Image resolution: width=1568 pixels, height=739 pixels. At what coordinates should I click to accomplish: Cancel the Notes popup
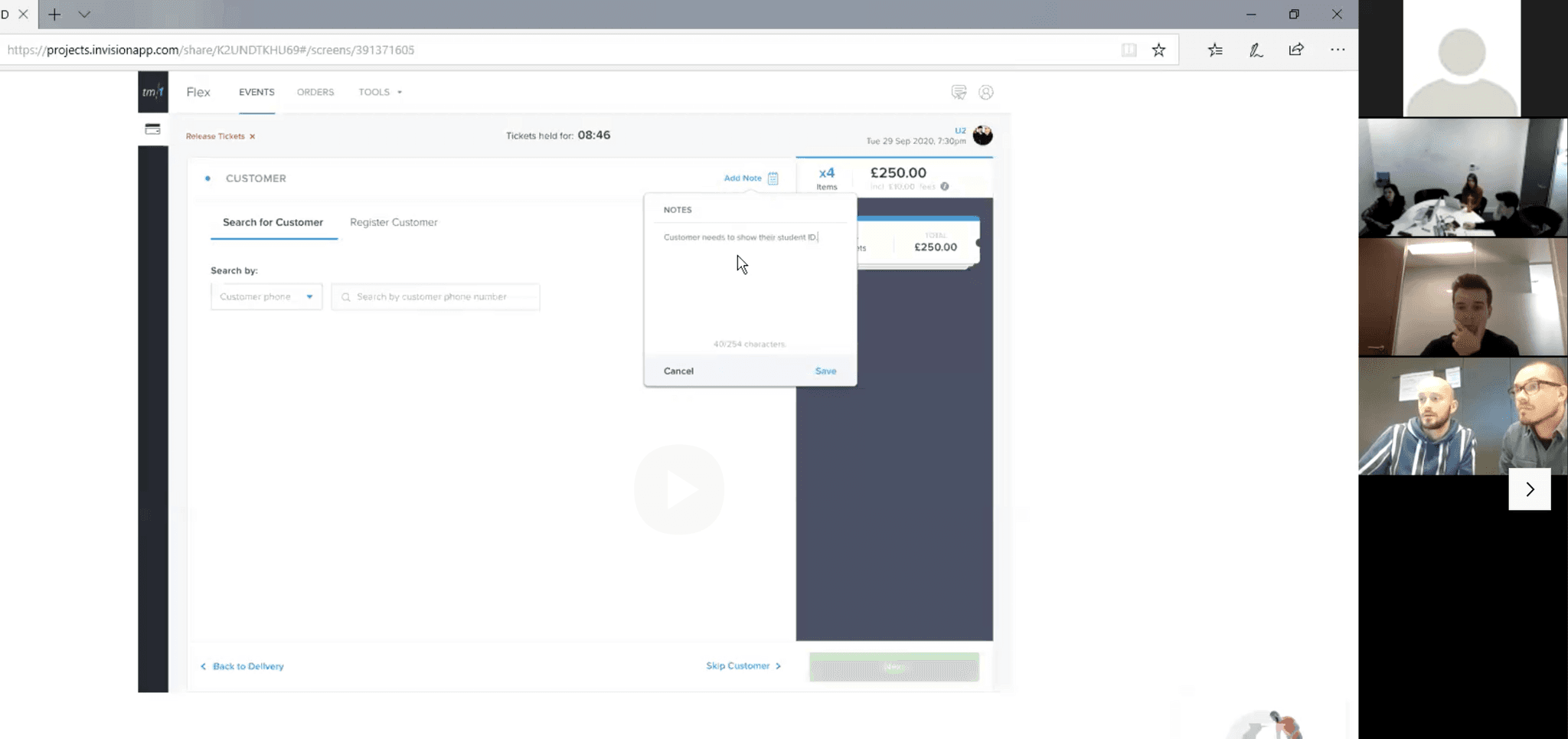[678, 371]
